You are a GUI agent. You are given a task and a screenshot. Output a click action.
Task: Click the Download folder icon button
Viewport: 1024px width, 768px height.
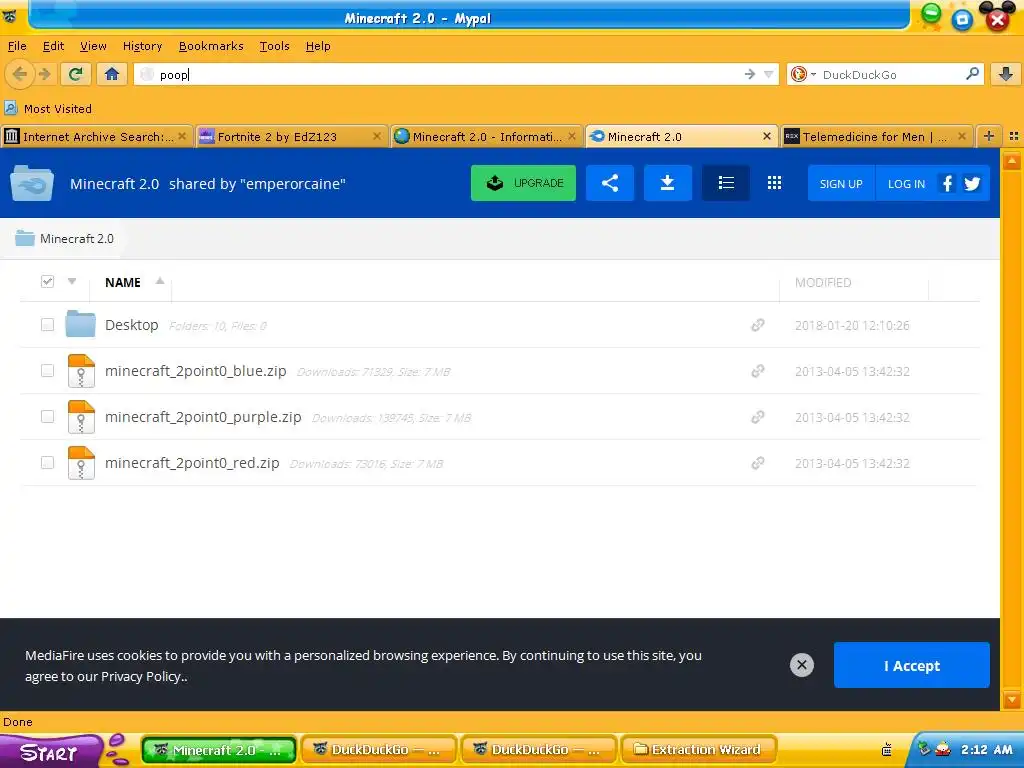pyautogui.click(x=667, y=183)
